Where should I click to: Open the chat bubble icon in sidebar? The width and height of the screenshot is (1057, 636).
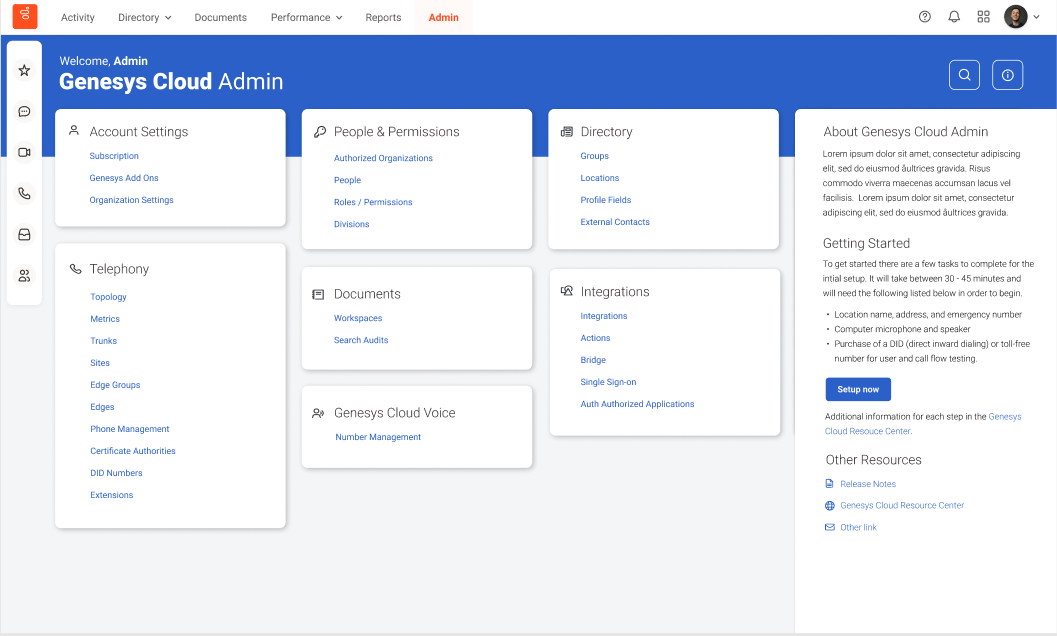pos(24,111)
